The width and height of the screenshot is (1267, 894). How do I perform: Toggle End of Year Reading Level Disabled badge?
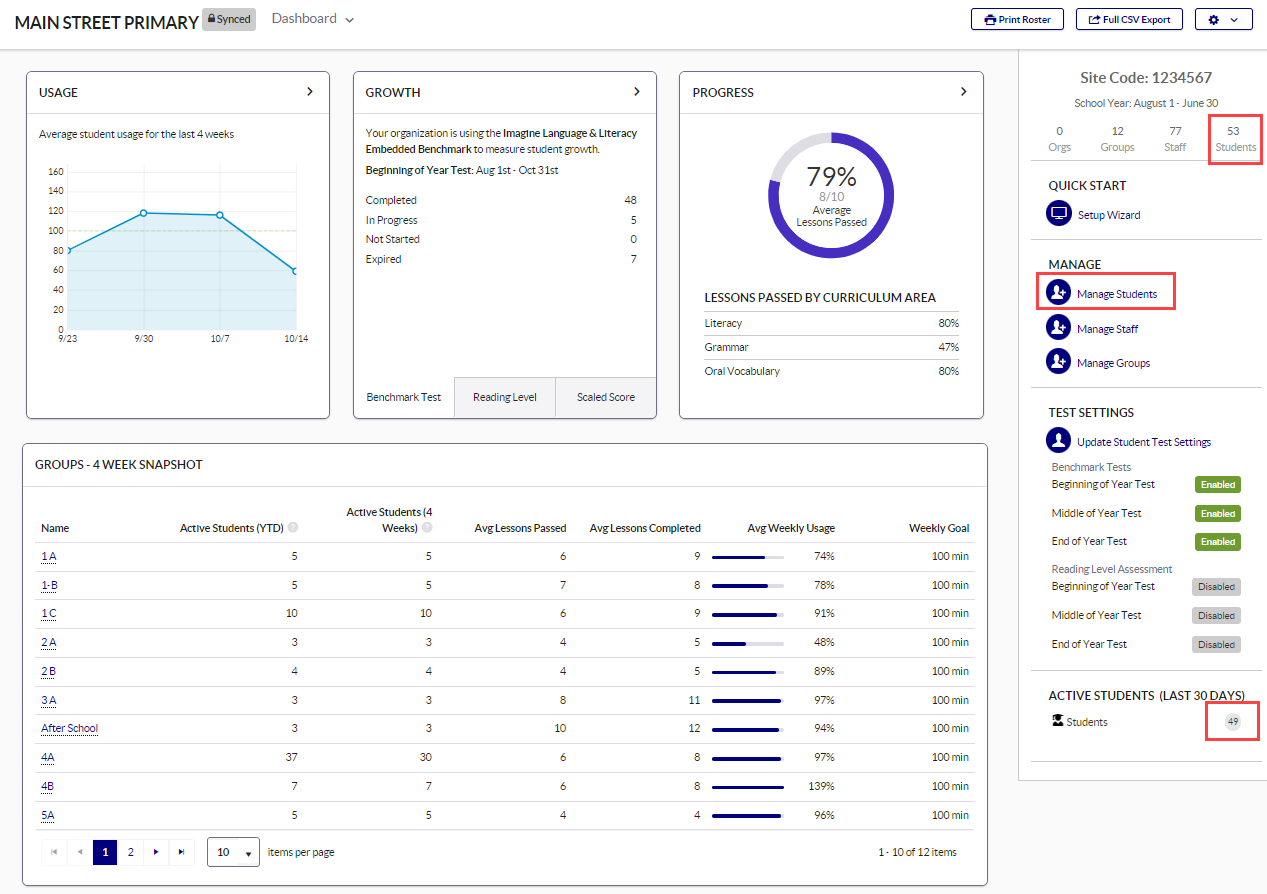click(1216, 644)
